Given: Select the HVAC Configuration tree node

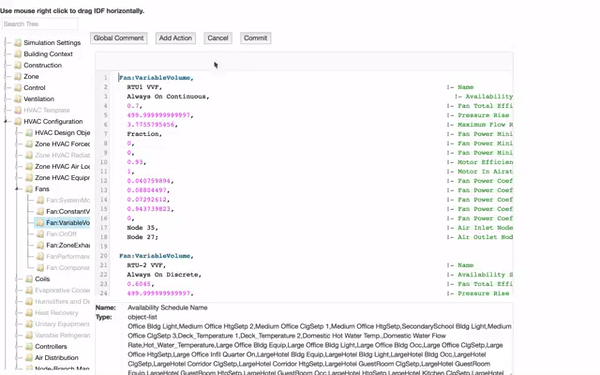Looking at the screenshot, I should [x=53, y=121].
